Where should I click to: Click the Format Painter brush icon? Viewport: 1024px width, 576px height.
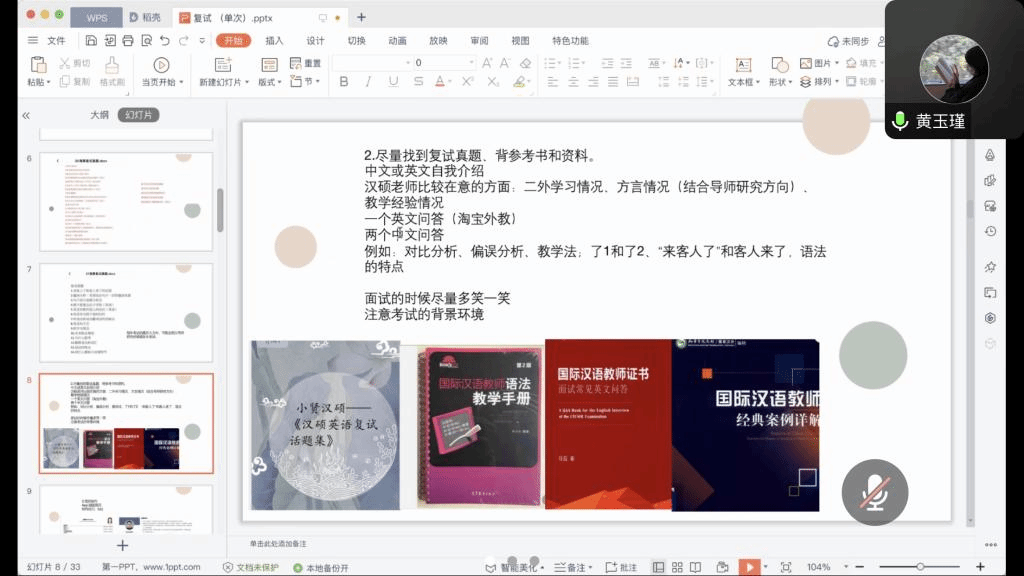coord(111,64)
